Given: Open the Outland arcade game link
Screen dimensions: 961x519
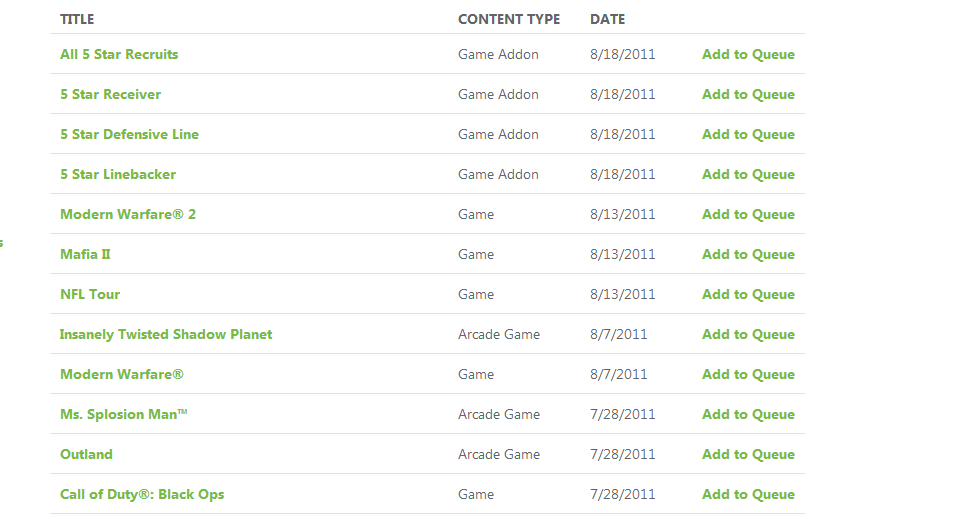Looking at the screenshot, I should point(86,454).
